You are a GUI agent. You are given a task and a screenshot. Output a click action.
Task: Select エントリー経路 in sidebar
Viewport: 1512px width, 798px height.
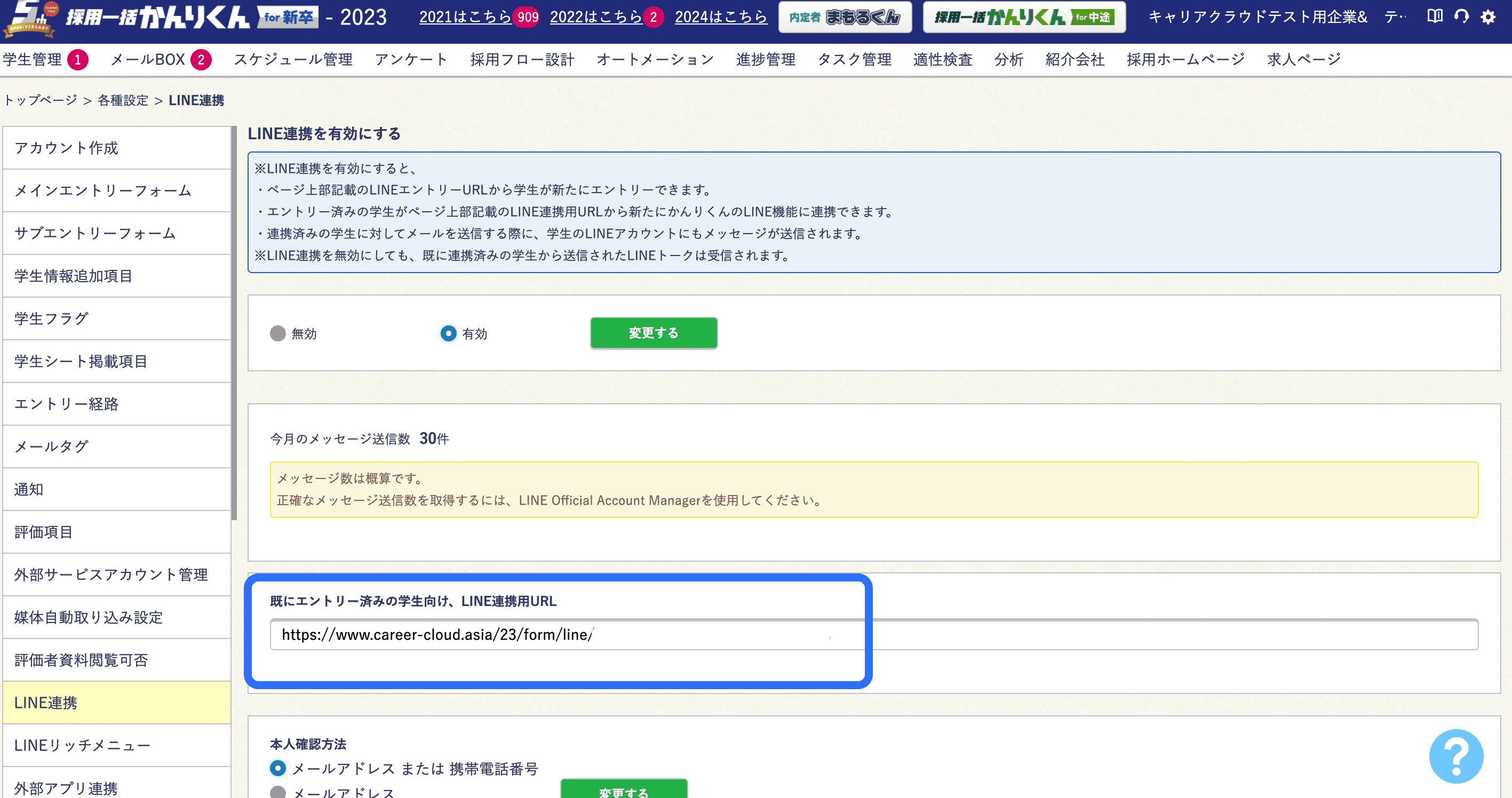tap(117, 404)
